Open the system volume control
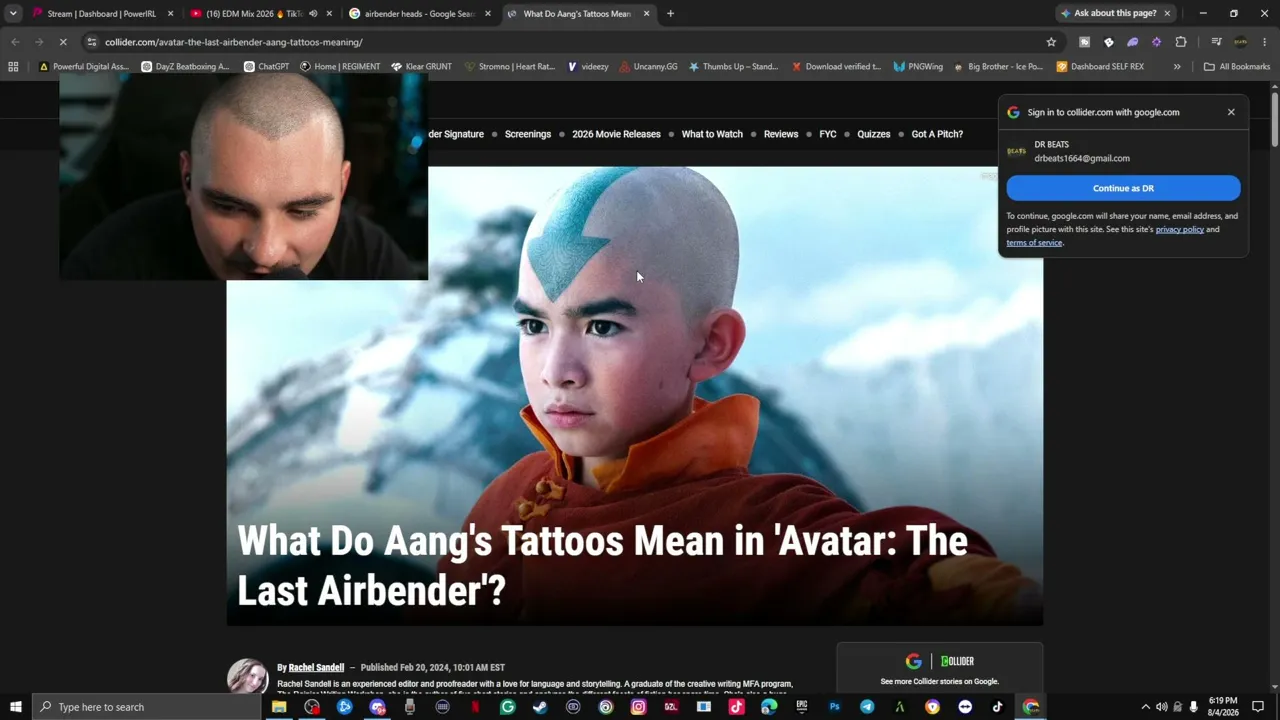This screenshot has height=720, width=1280. tap(1162, 707)
